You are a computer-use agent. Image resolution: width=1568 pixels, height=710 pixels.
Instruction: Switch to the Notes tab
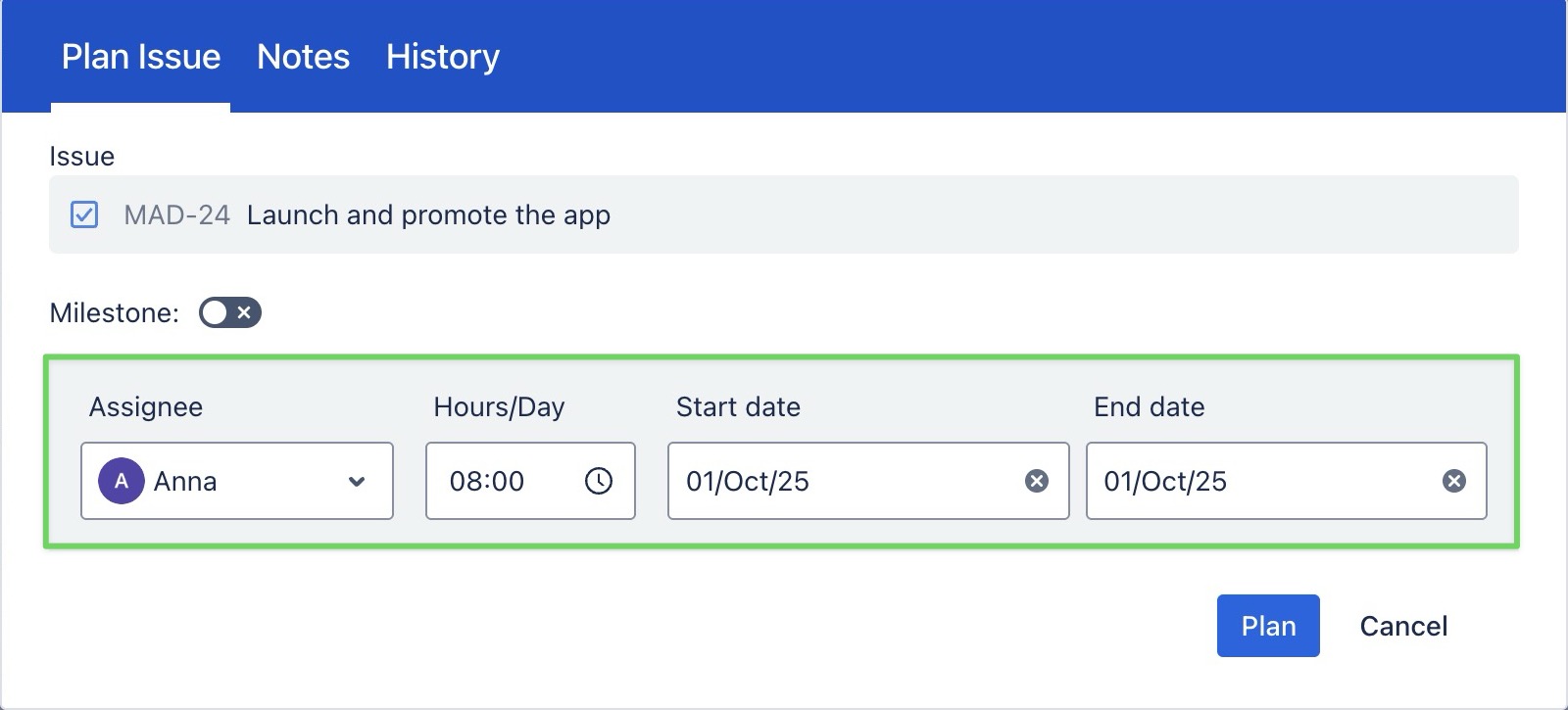[x=303, y=57]
